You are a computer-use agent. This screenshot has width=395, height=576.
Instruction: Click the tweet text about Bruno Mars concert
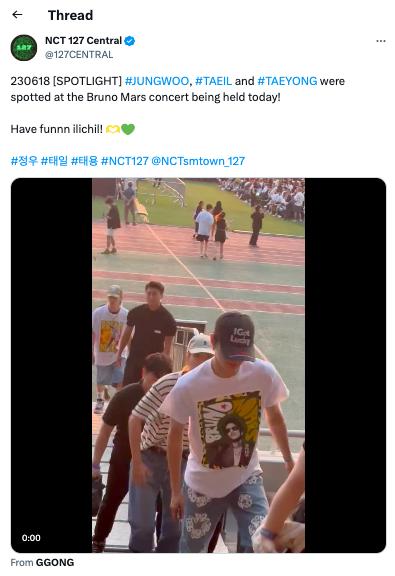click(177, 89)
